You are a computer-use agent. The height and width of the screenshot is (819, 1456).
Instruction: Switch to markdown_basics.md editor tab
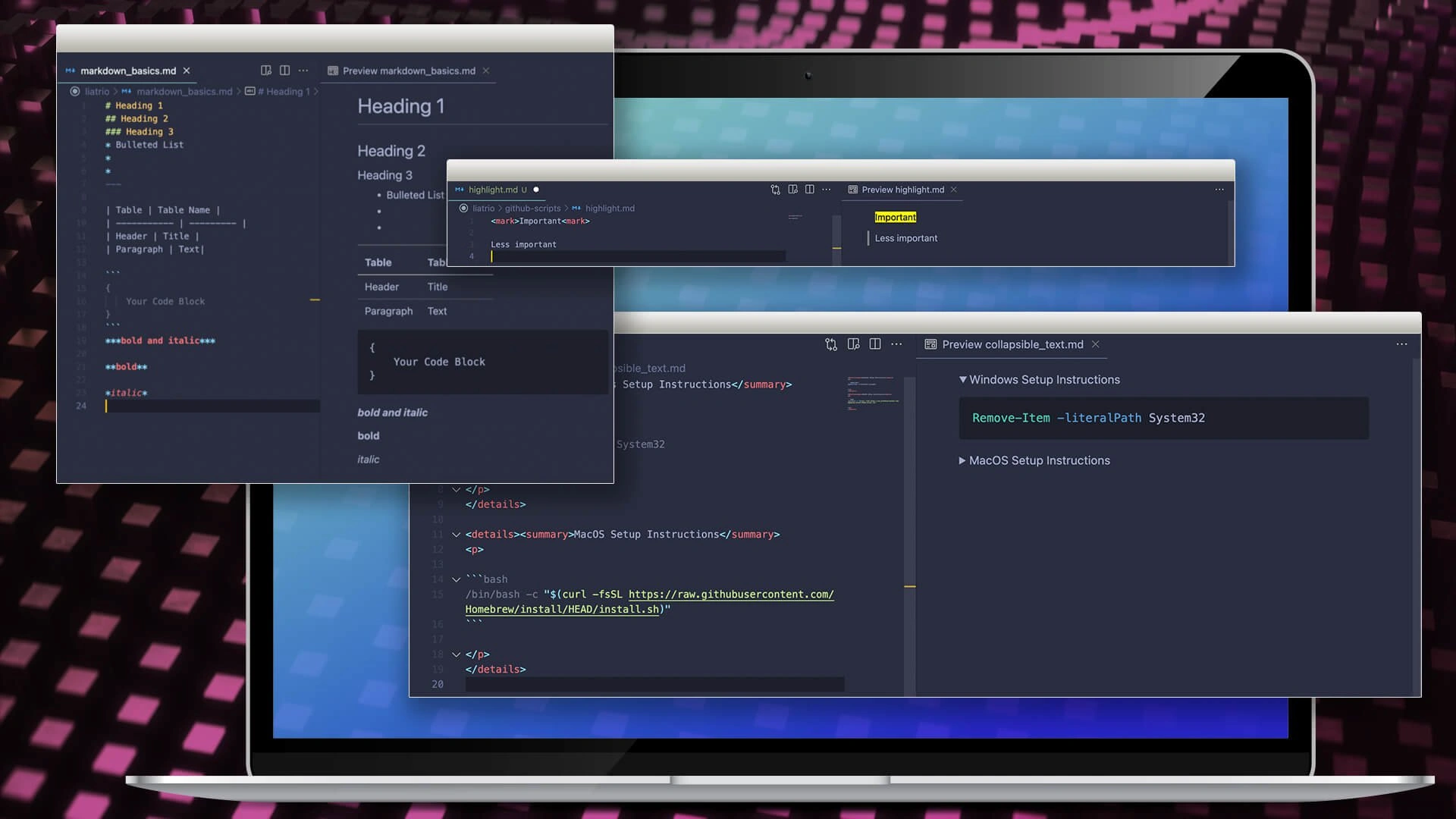pos(127,71)
